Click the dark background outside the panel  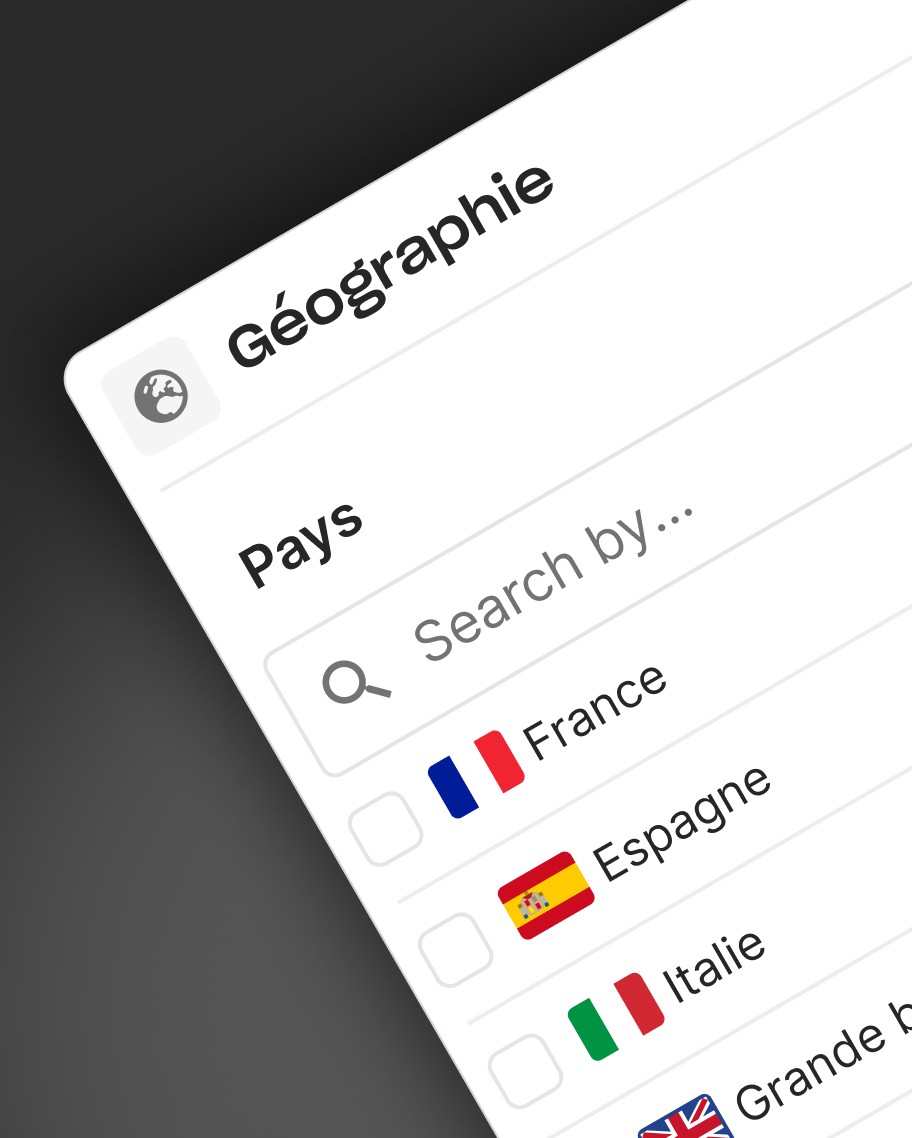[145, 798]
